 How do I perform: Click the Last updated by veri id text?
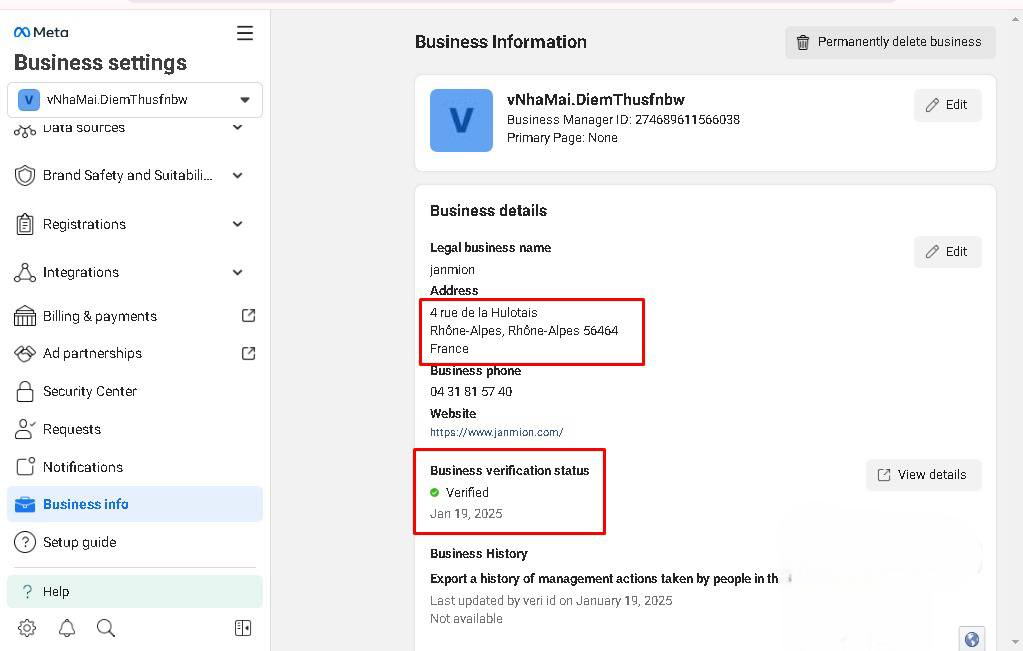[551, 600]
